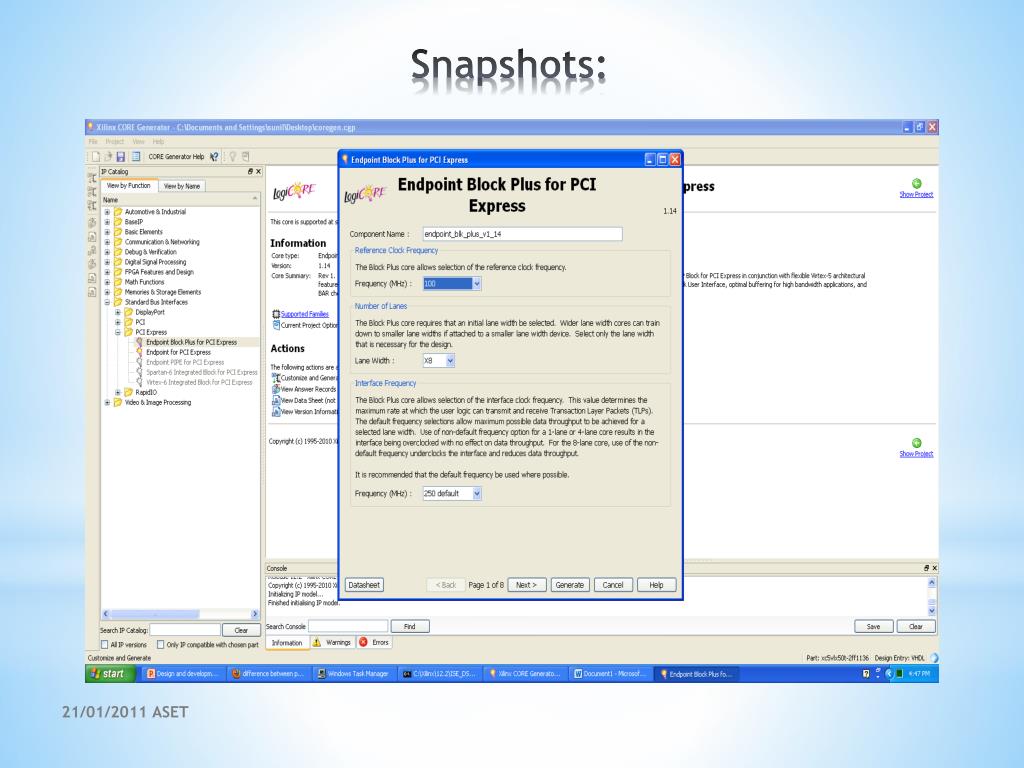Image resolution: width=1024 pixels, height=768 pixels.
Task: Expand the Automotive & Industrial tree node
Action: point(107,212)
